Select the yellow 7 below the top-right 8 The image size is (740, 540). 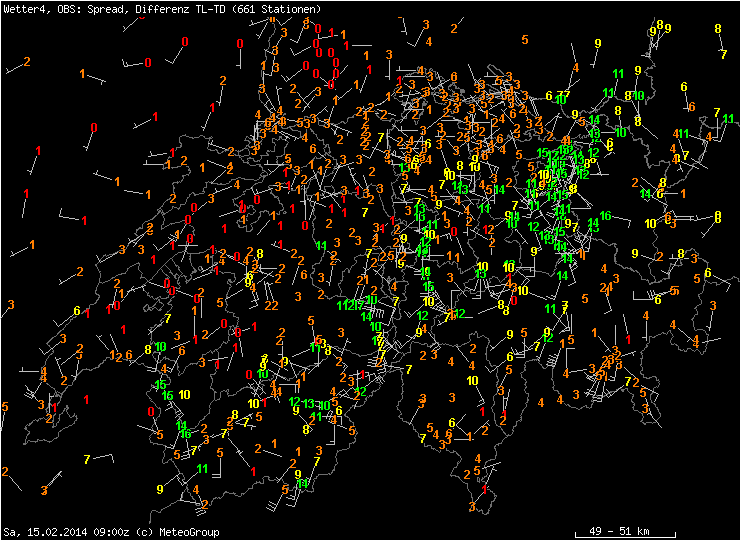723,55
